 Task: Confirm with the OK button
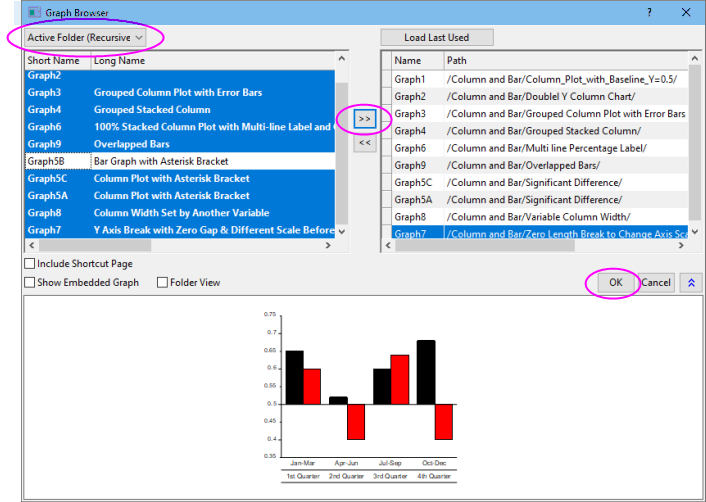[615, 282]
